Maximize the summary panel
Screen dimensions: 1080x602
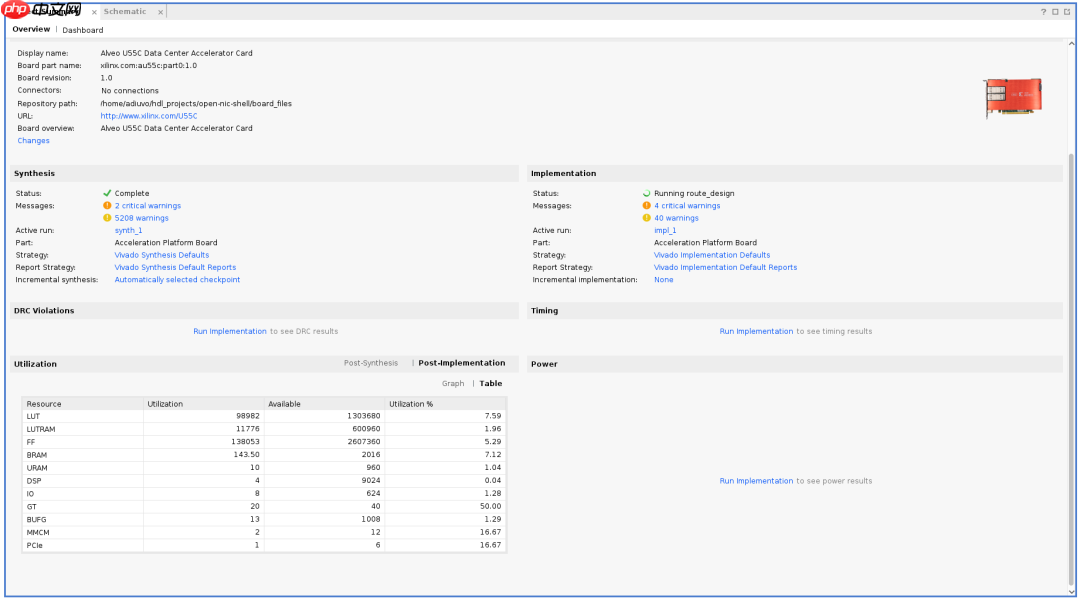coord(1055,12)
